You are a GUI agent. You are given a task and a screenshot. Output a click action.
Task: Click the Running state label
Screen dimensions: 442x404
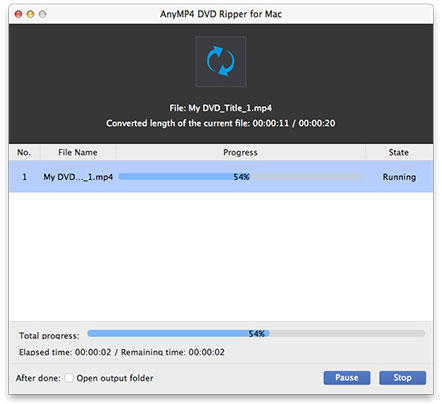(x=399, y=177)
